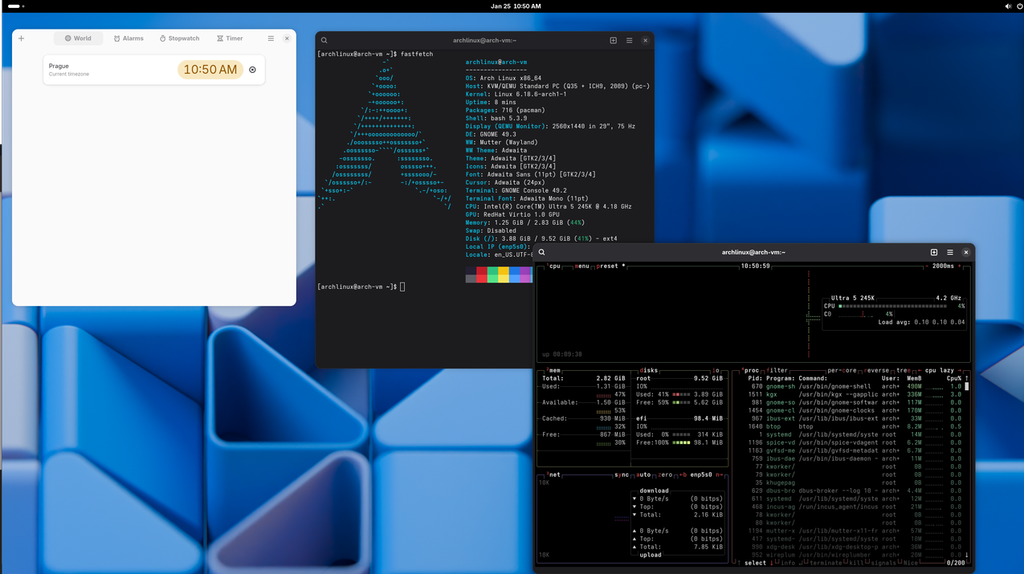
Task: Toggle btop 'io' mode
Action: (x=715, y=370)
